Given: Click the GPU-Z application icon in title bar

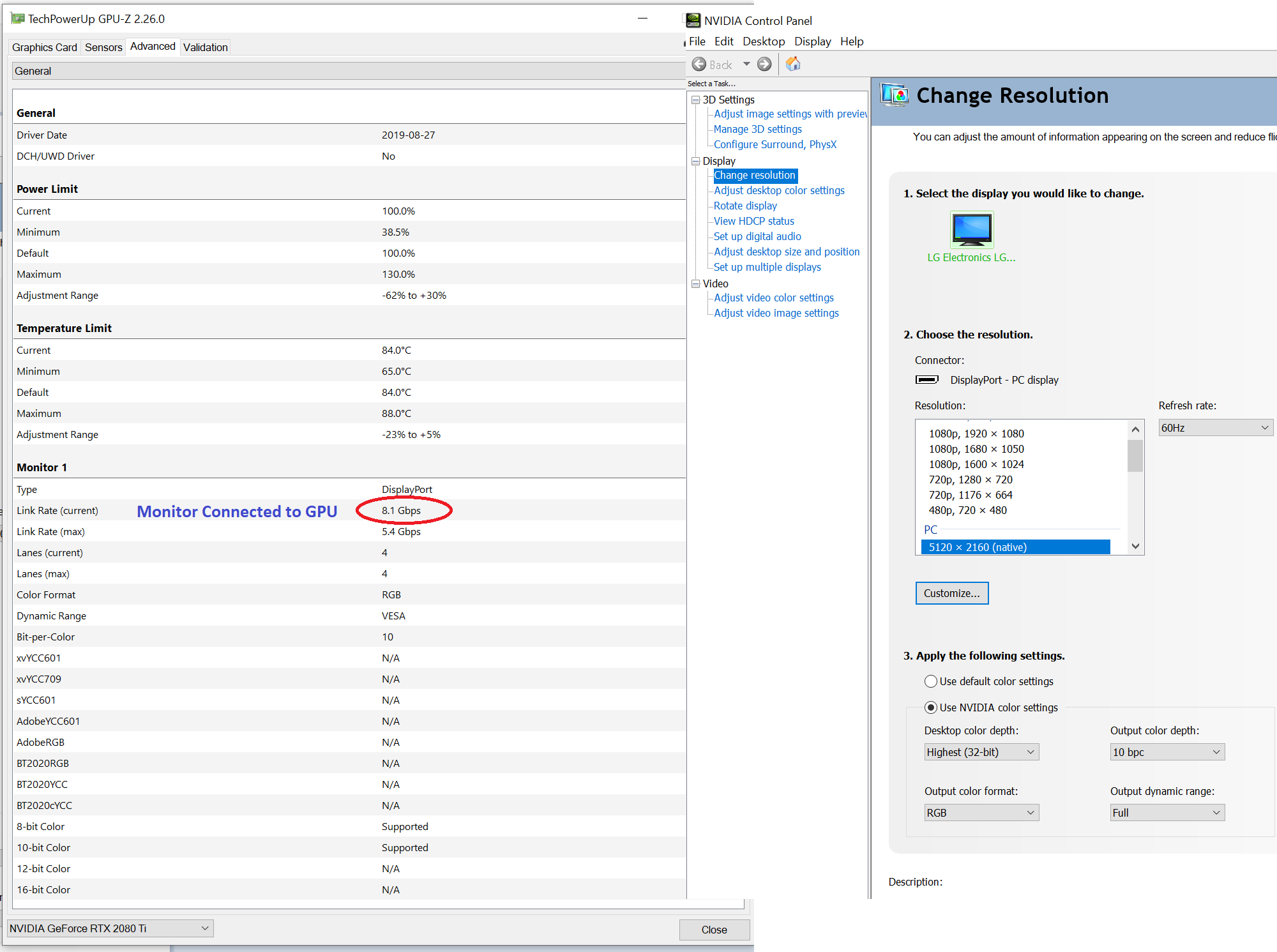Looking at the screenshot, I should (17, 19).
